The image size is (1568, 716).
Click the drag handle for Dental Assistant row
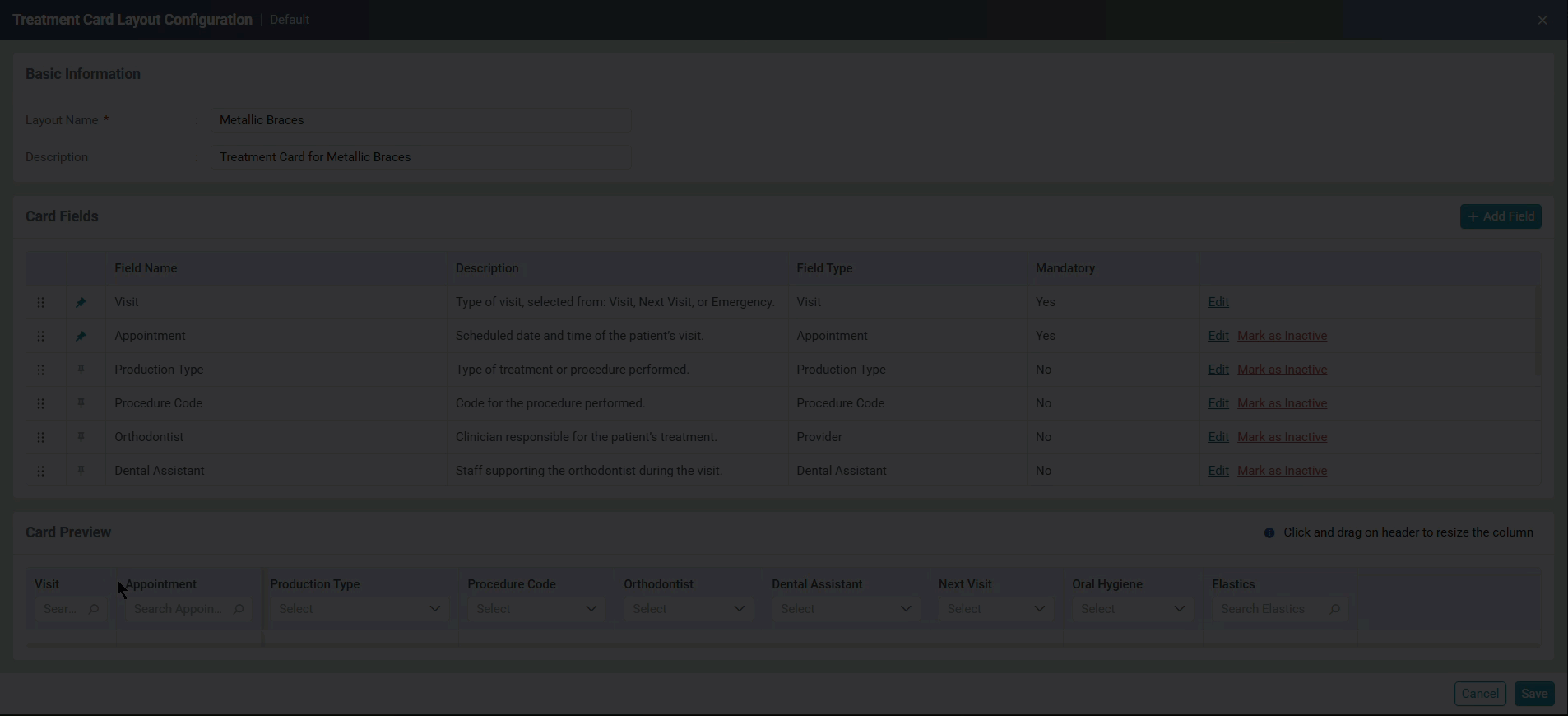pos(40,471)
